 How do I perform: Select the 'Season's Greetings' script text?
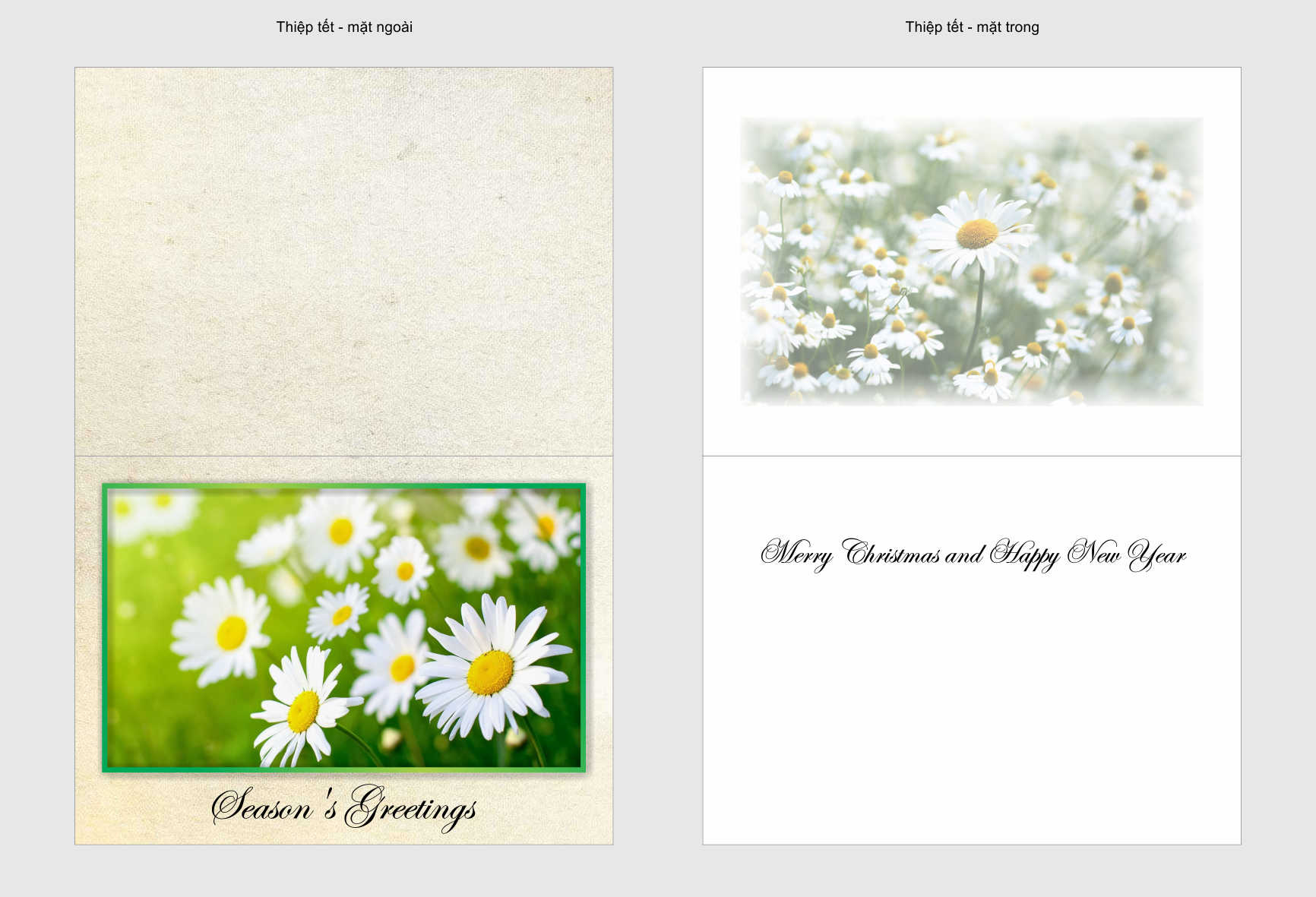point(344,807)
